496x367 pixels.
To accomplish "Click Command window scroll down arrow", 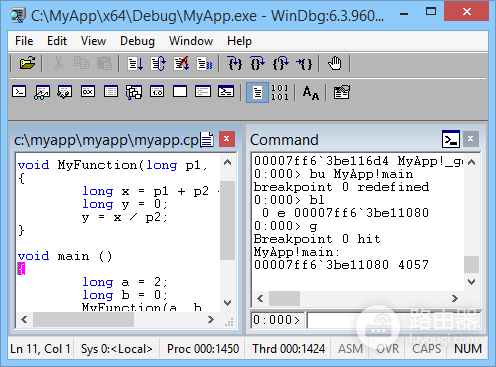I will pos(471,282).
